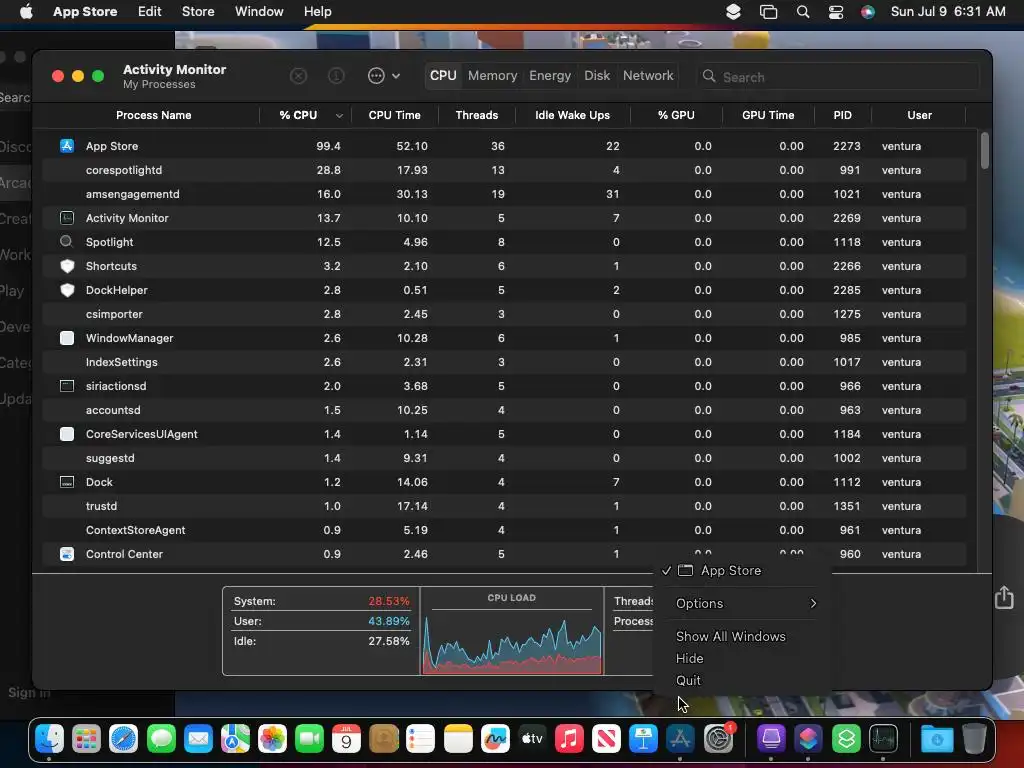
Task: Select the trustd process row
Action: point(504,506)
